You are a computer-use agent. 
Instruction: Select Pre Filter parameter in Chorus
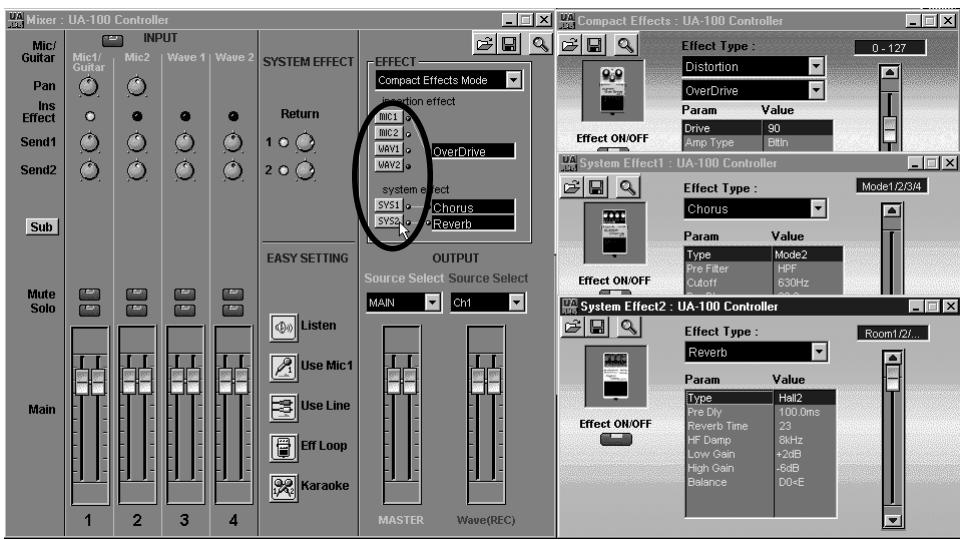[x=763, y=269]
